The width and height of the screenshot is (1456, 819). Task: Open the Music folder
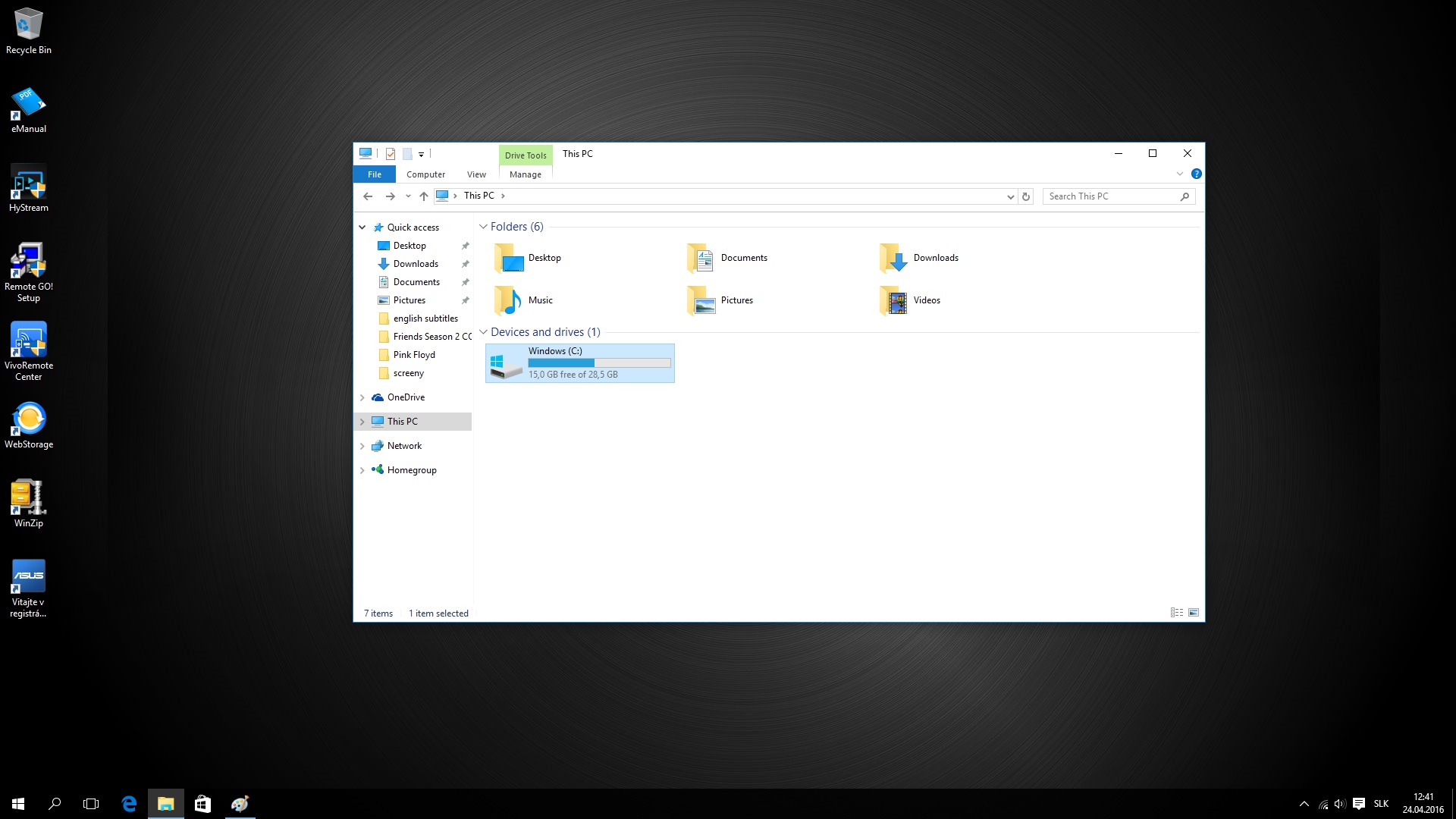pyautogui.click(x=524, y=300)
